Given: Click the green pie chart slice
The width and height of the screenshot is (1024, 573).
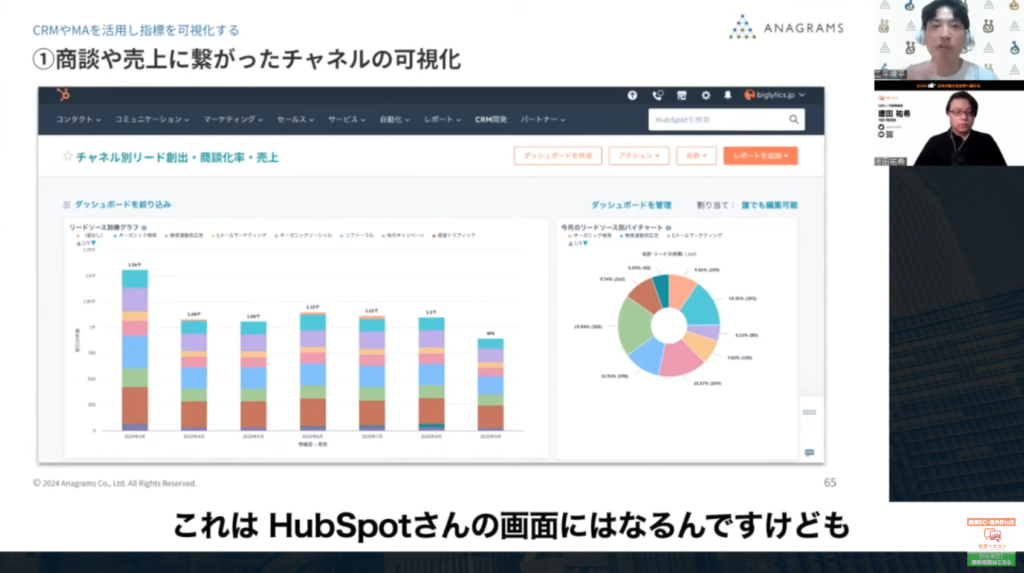Looking at the screenshot, I should tap(633, 325).
